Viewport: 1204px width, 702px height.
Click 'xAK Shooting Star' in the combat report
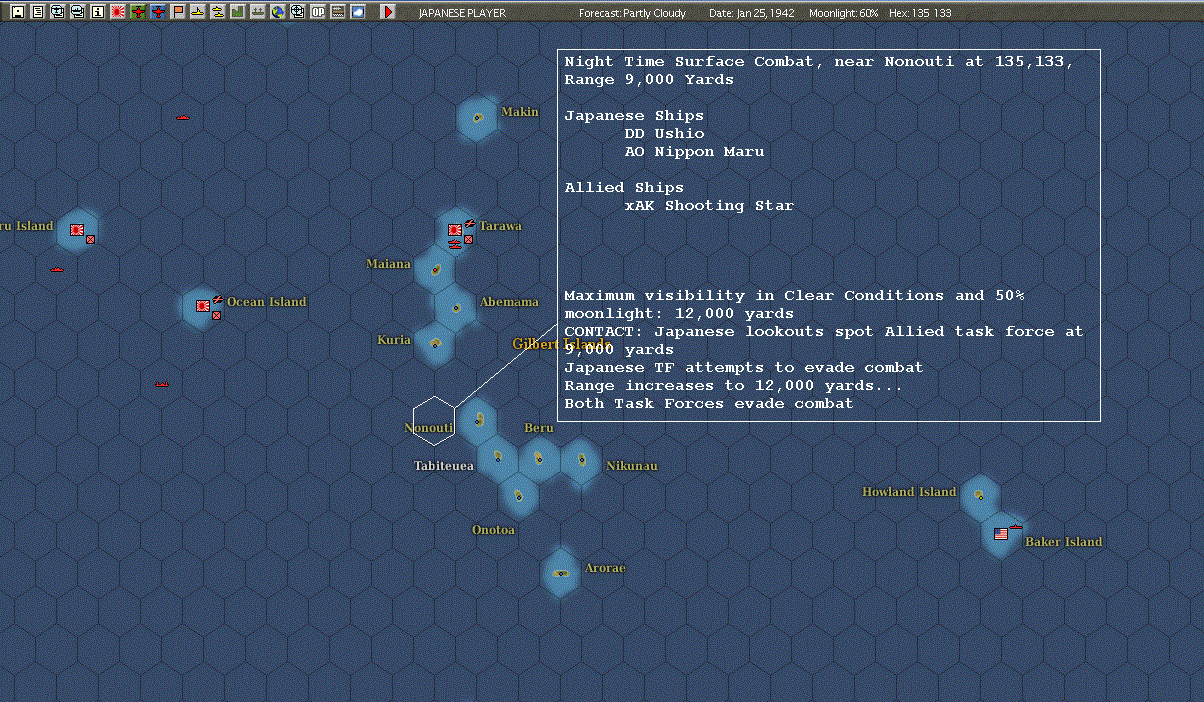(x=709, y=206)
